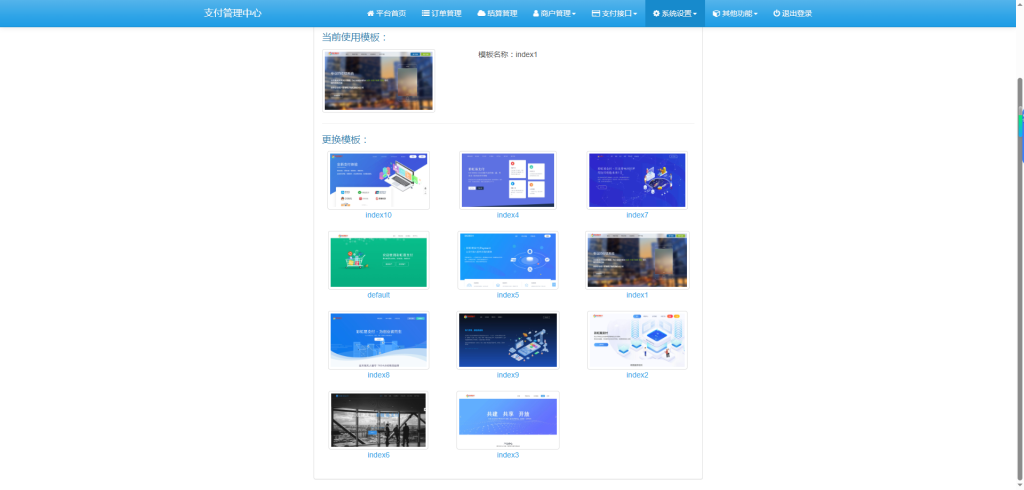Expand the 支付接口 dropdown caret
Screen dimensions: 1024x490
point(635,14)
